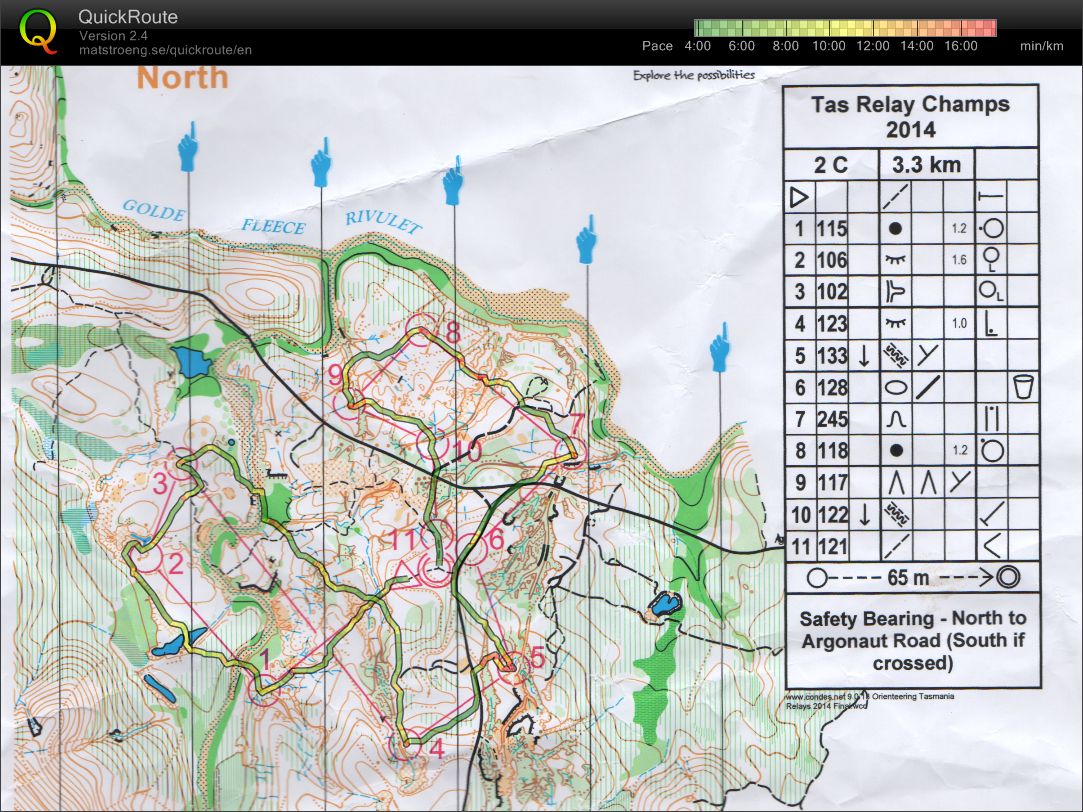Viewport: 1083px width, 812px height.
Task: Click the red 16:00 end of pace scale
Action: click(x=988, y=28)
